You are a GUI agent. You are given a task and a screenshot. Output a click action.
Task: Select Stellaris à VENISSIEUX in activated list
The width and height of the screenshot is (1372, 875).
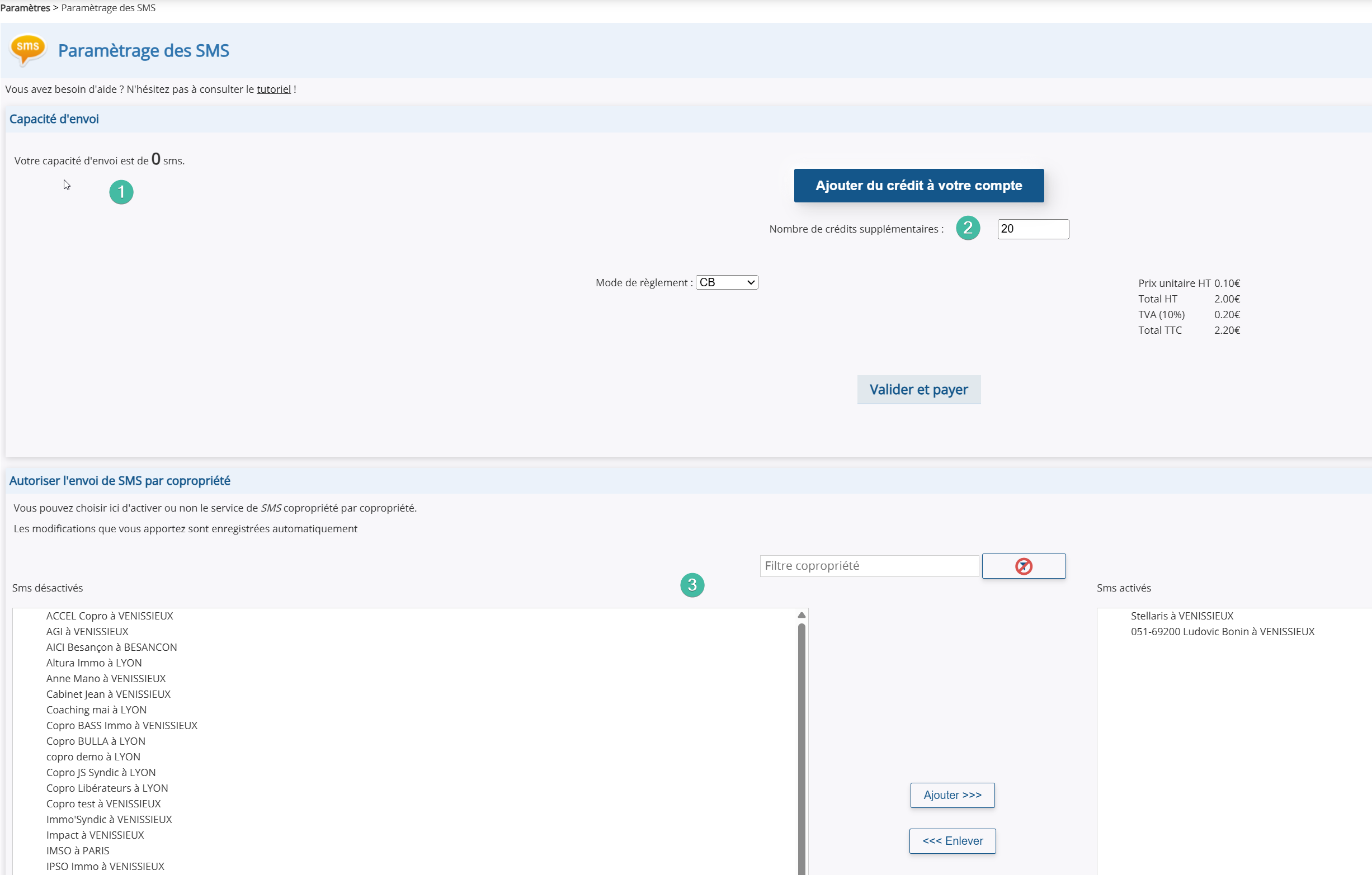point(1182,616)
